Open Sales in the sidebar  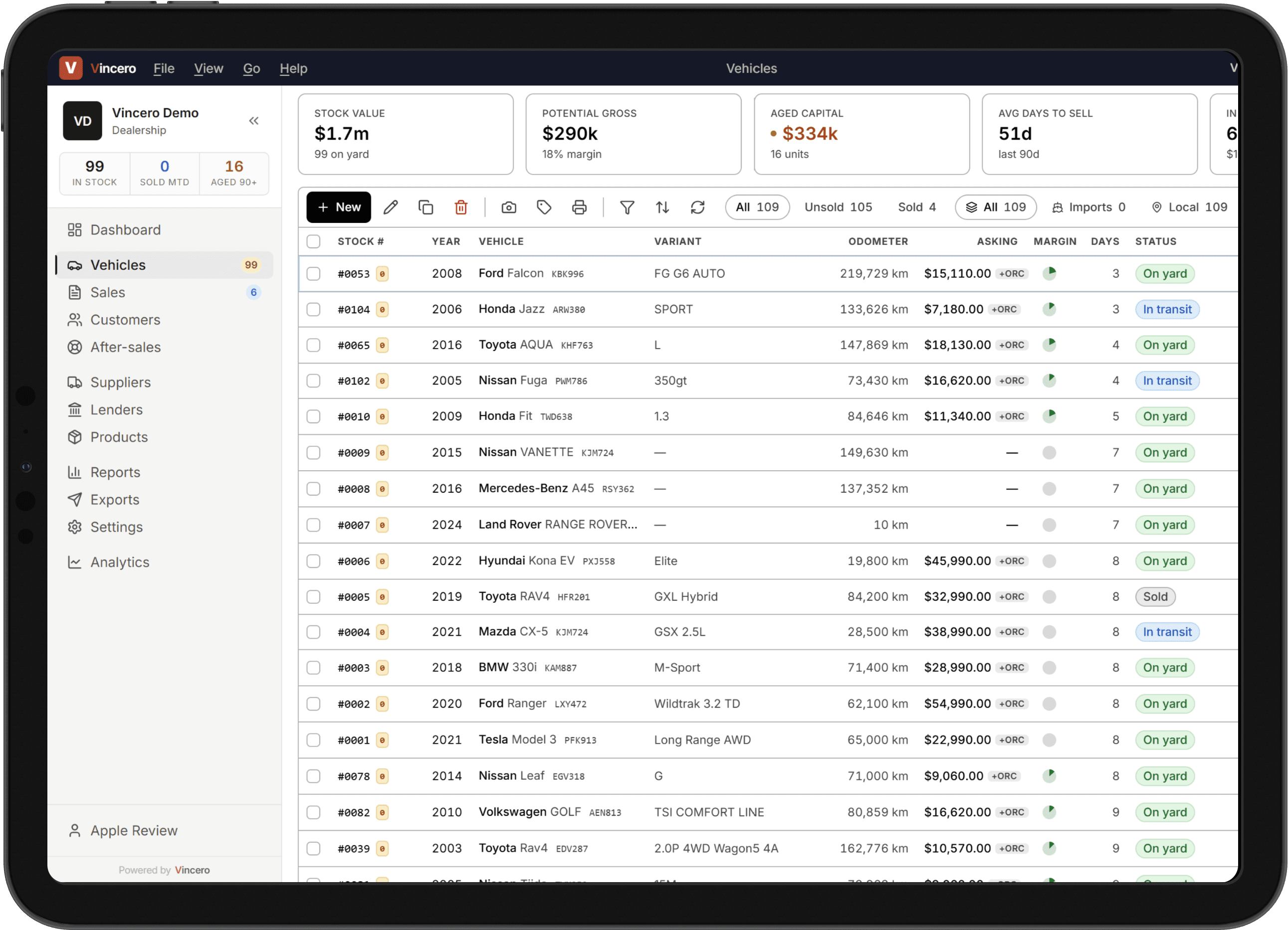coord(164,292)
